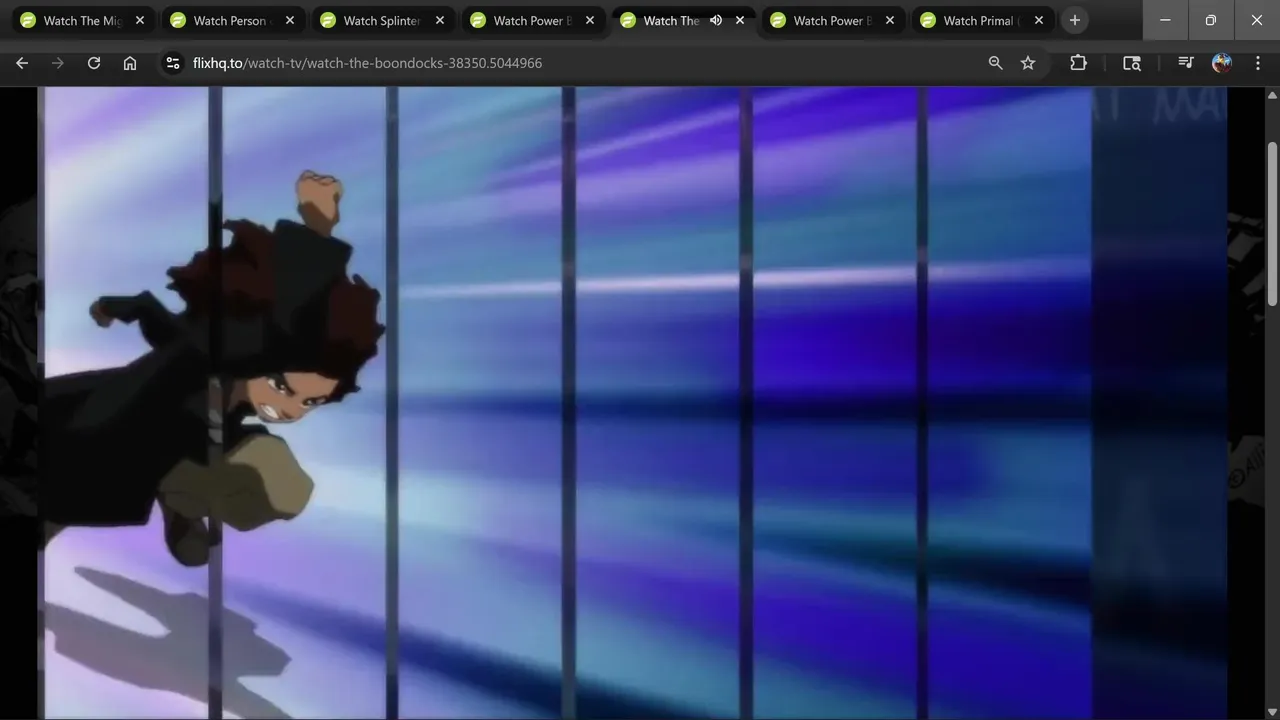Click the scrollbar up arrow
Screen dimensions: 1280x720
1272,95
